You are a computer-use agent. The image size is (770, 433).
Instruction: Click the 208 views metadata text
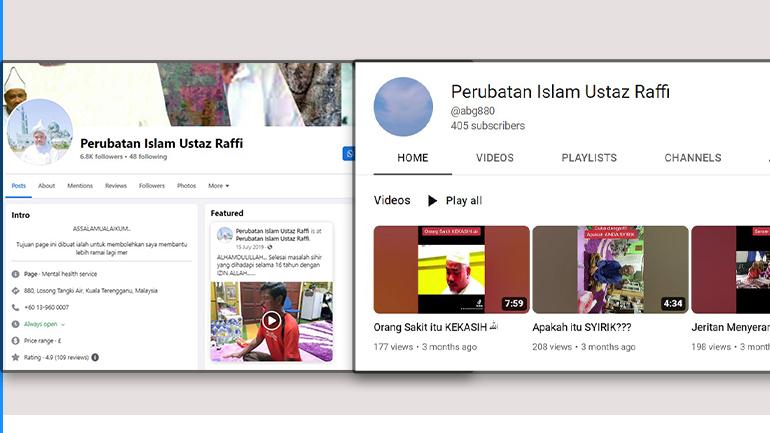click(x=552, y=347)
